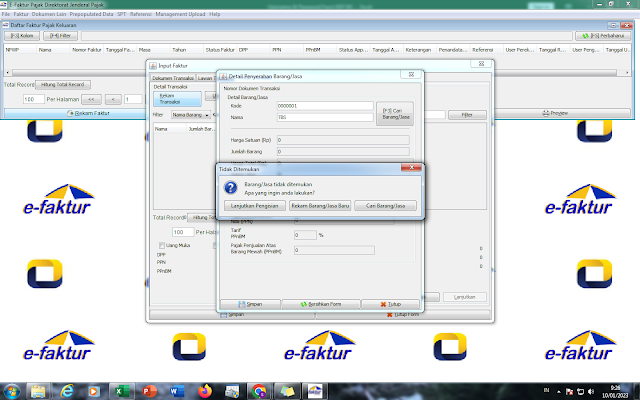
Task: Click the Tutup button
Action: (x=391, y=304)
